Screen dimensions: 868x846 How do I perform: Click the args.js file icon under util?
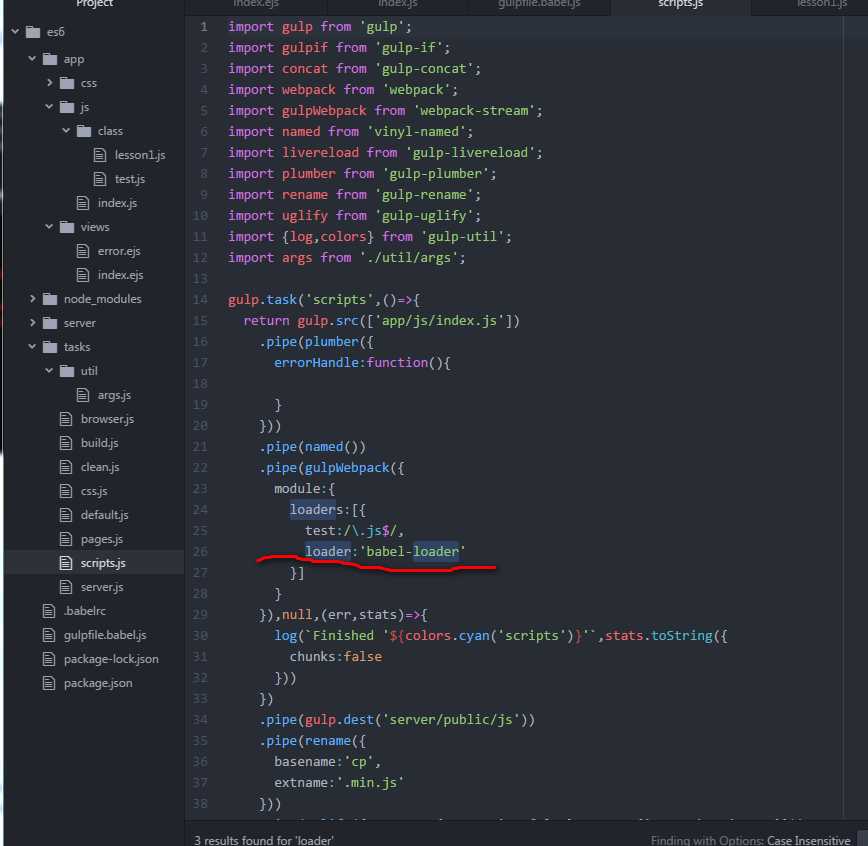[x=82, y=395]
